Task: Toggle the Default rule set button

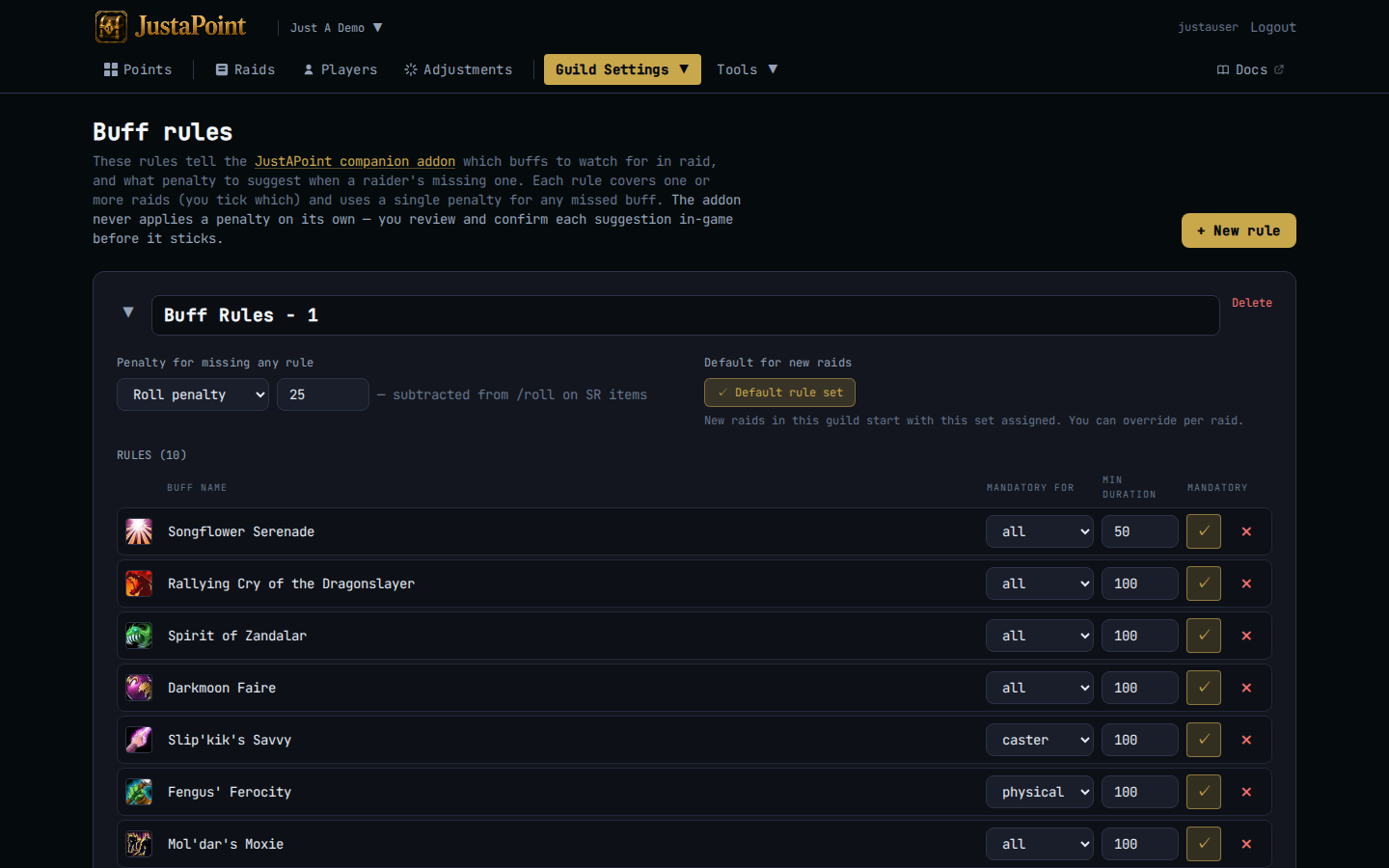Action: [779, 393]
